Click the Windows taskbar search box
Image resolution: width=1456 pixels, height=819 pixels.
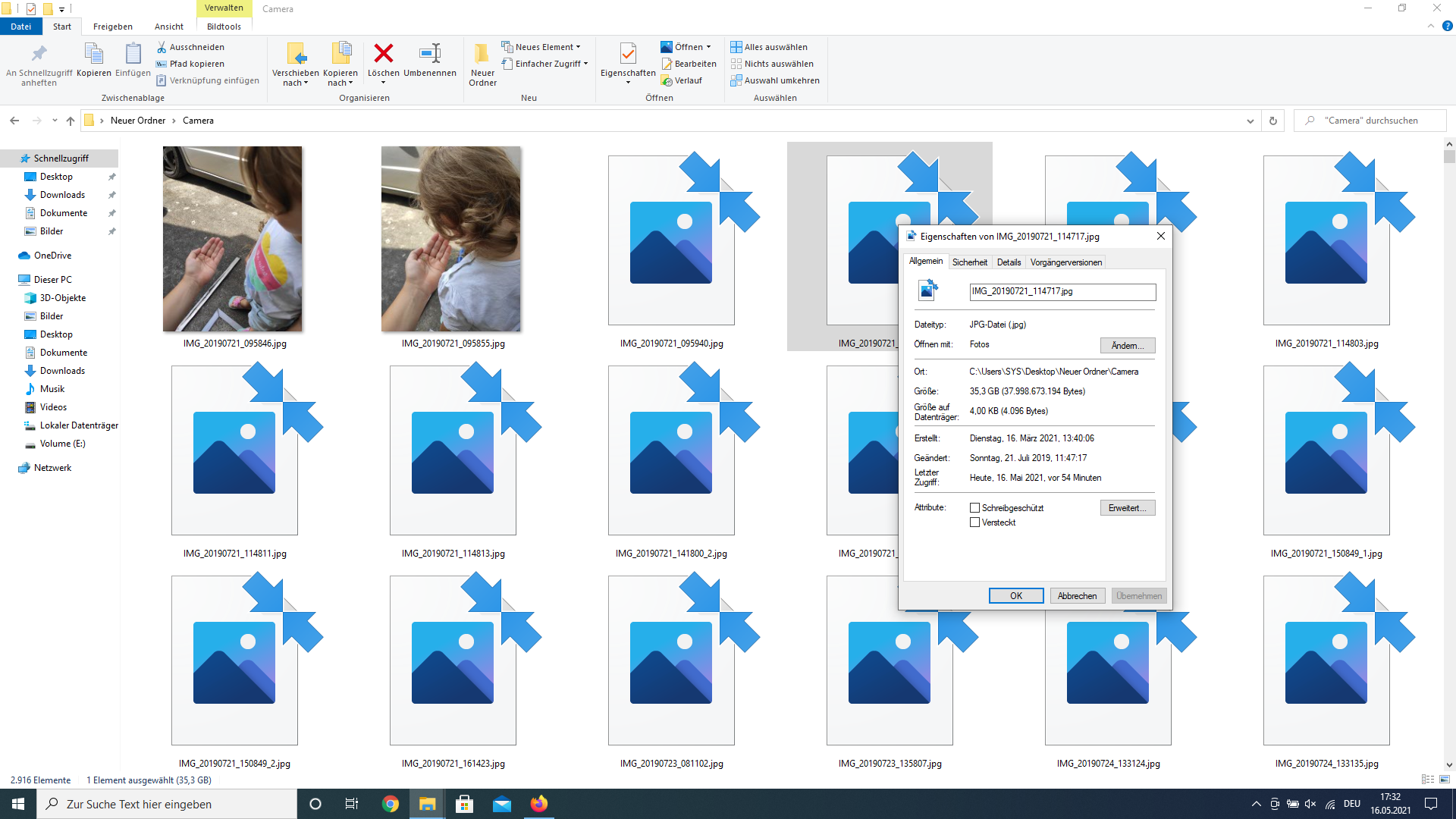coord(167,804)
